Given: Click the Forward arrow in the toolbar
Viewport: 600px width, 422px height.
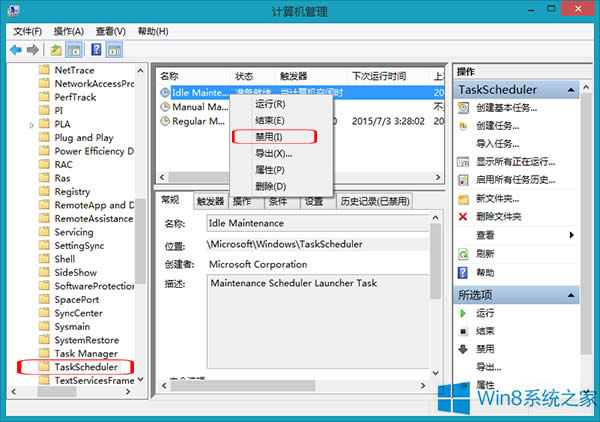Looking at the screenshot, I should pos(34,49).
